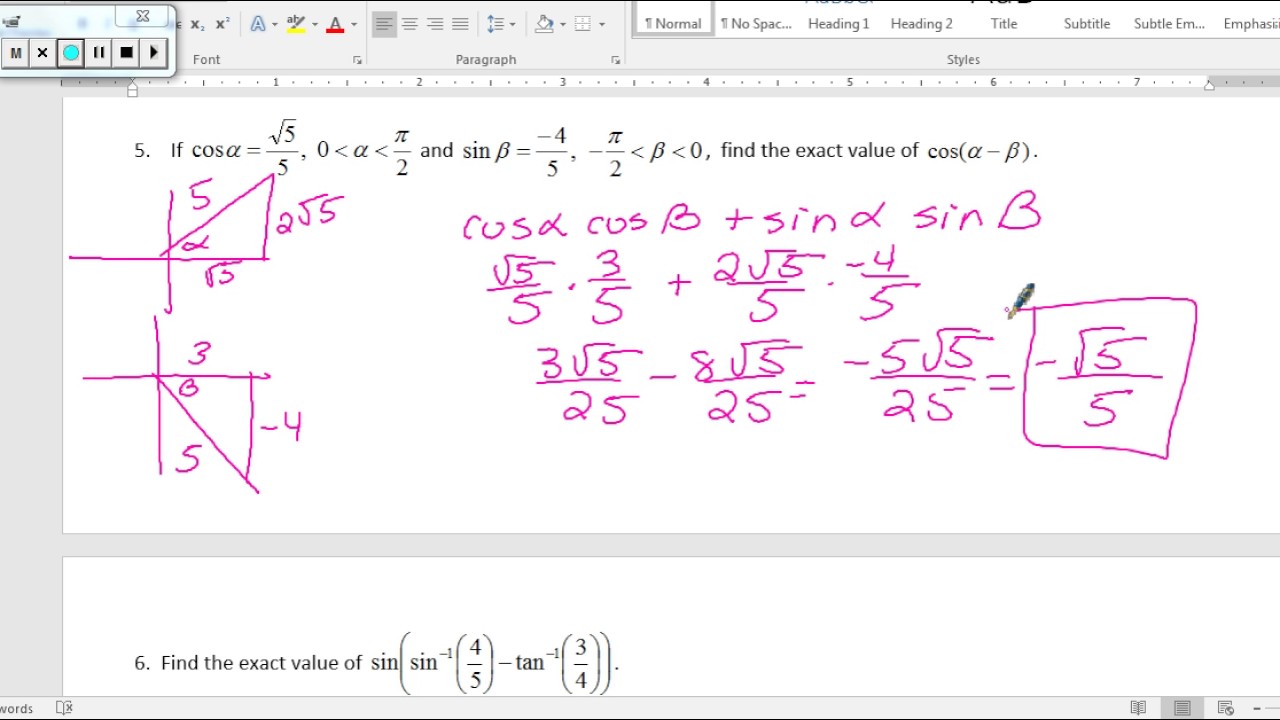Expand font color dropdown arrow
1280x720 pixels.
[x=354, y=24]
